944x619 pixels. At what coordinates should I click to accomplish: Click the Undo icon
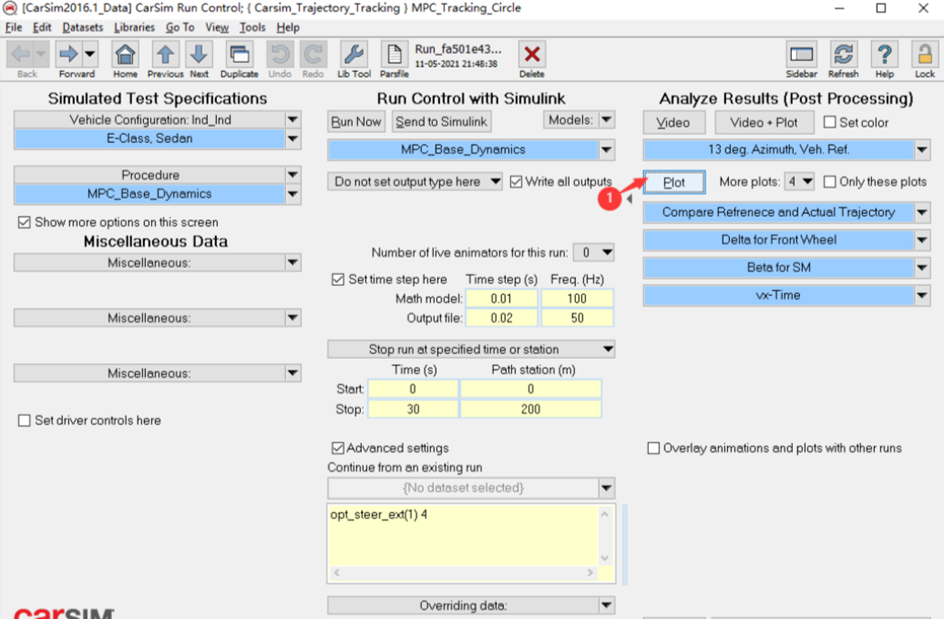(279, 54)
